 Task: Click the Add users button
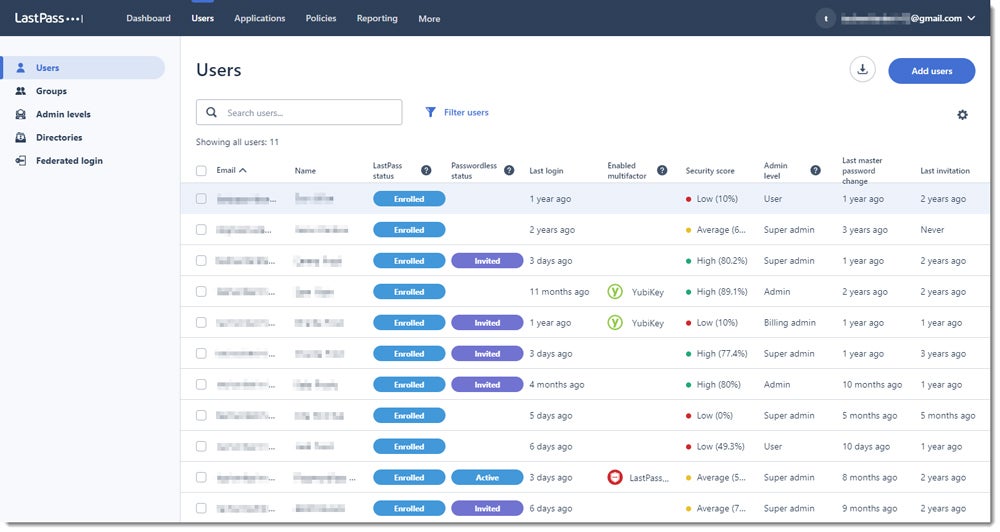pyautogui.click(x=931, y=71)
